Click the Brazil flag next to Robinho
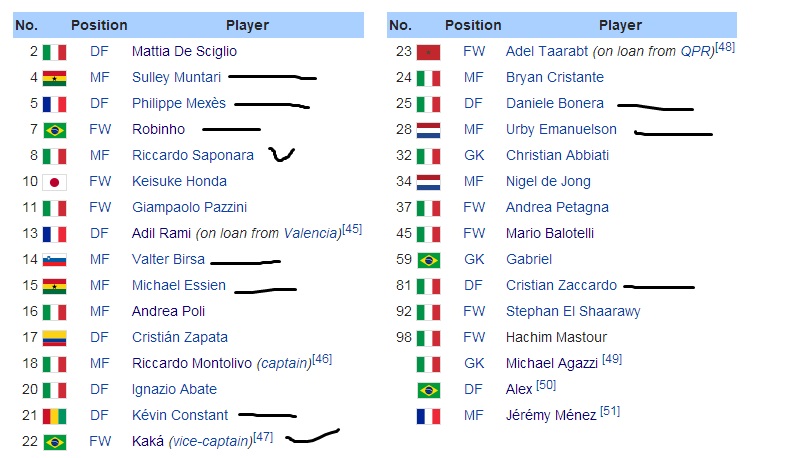This screenshot has width=801, height=458. click(x=54, y=130)
